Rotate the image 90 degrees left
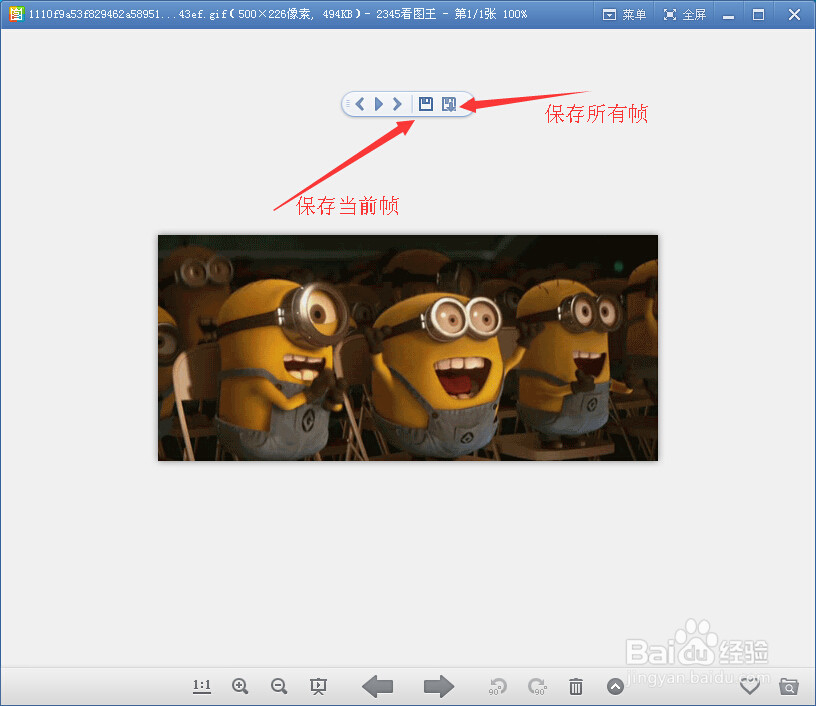The image size is (816, 706). [x=497, y=686]
